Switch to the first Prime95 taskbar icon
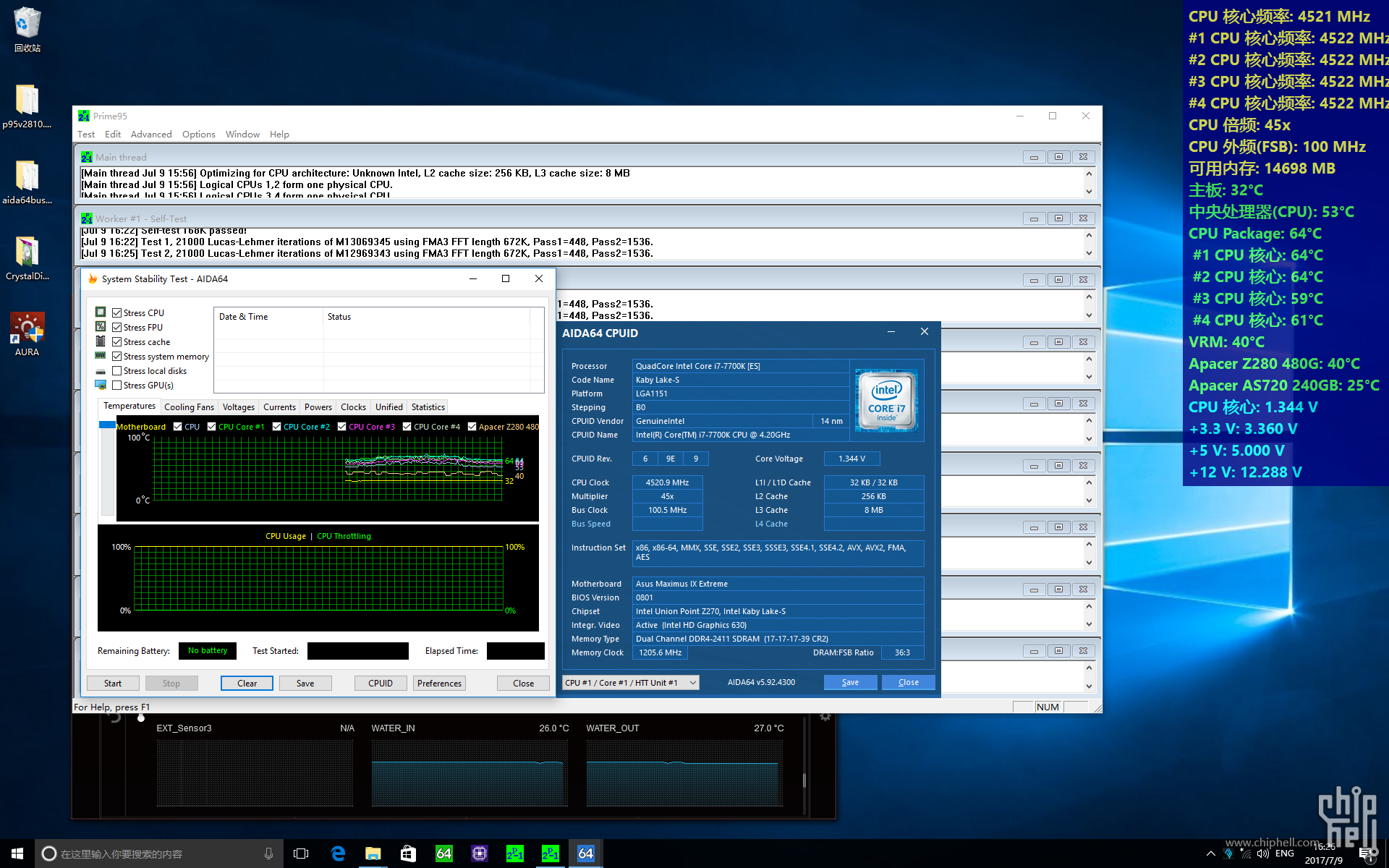 (x=514, y=854)
